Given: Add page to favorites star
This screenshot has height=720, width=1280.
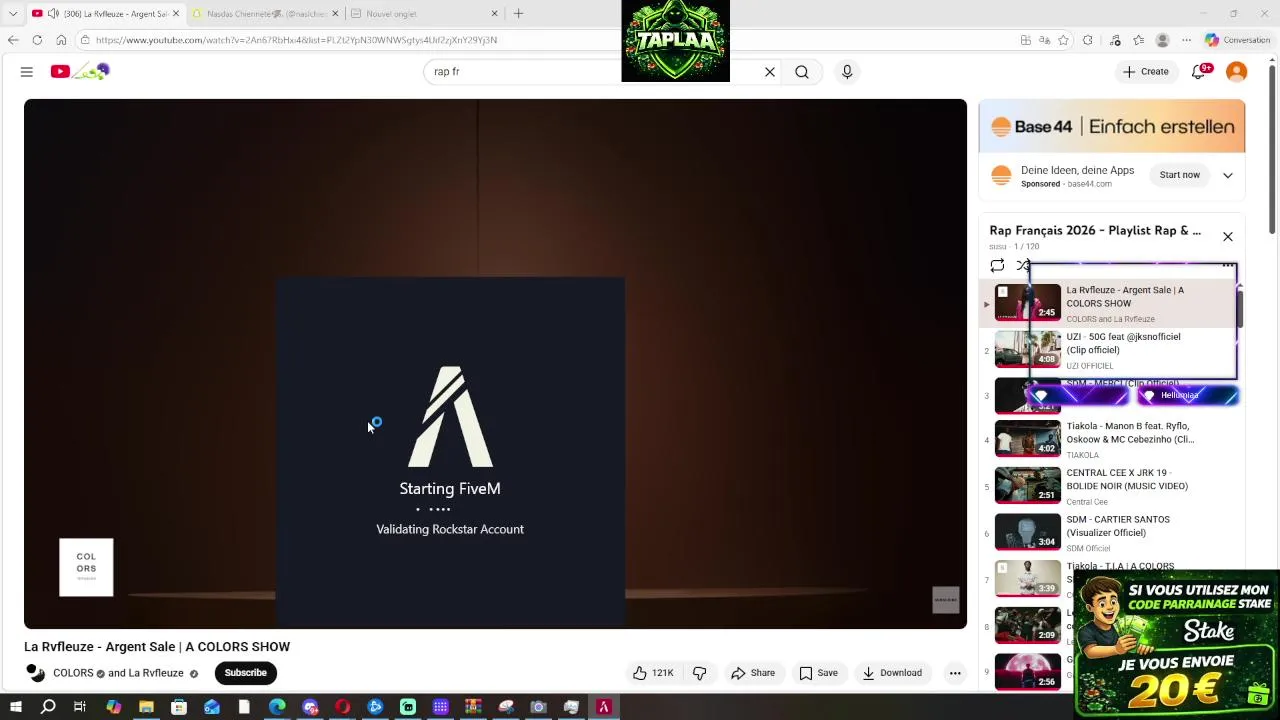Looking at the screenshot, I should tap(1063, 40).
